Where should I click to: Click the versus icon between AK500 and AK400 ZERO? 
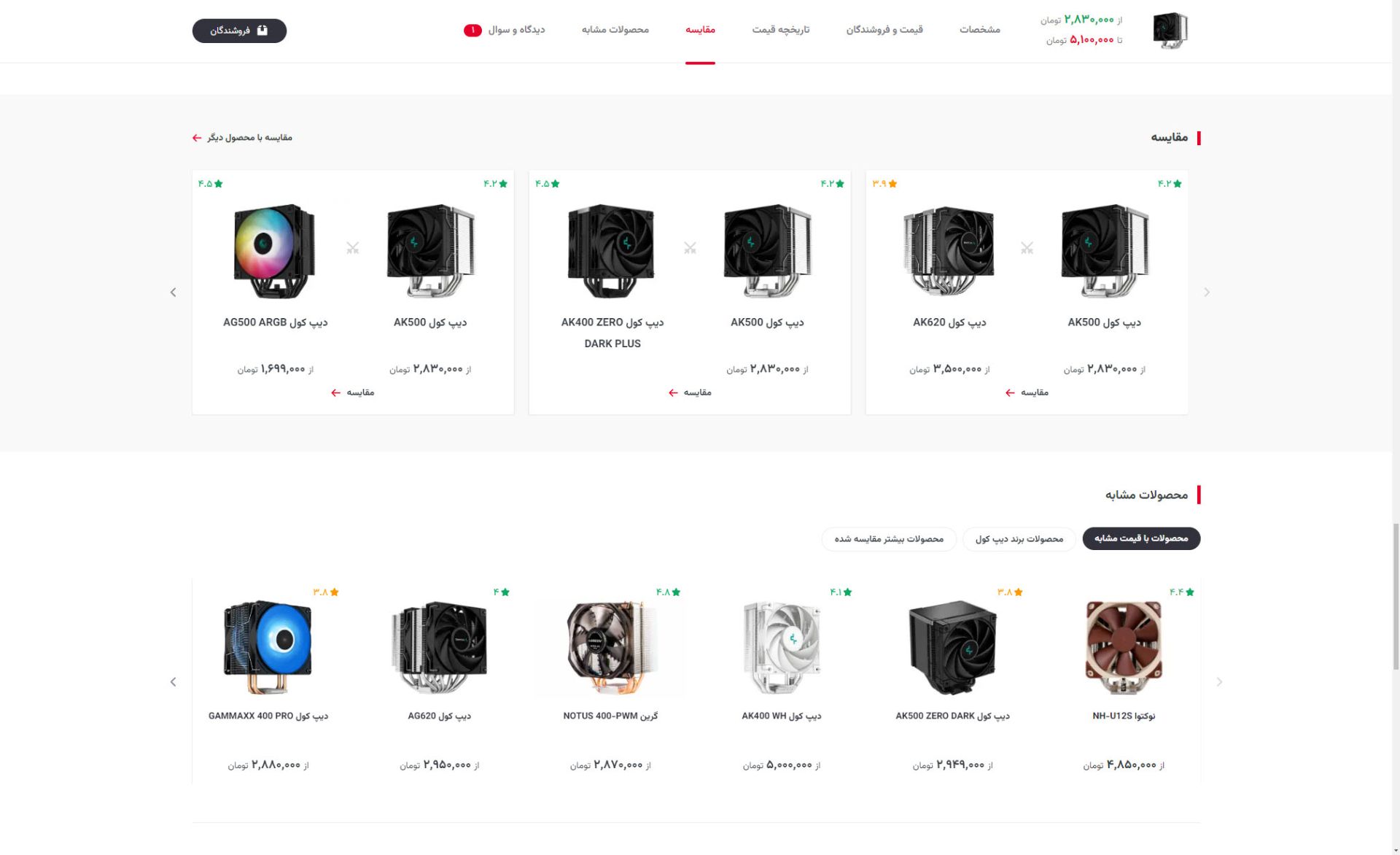click(690, 248)
